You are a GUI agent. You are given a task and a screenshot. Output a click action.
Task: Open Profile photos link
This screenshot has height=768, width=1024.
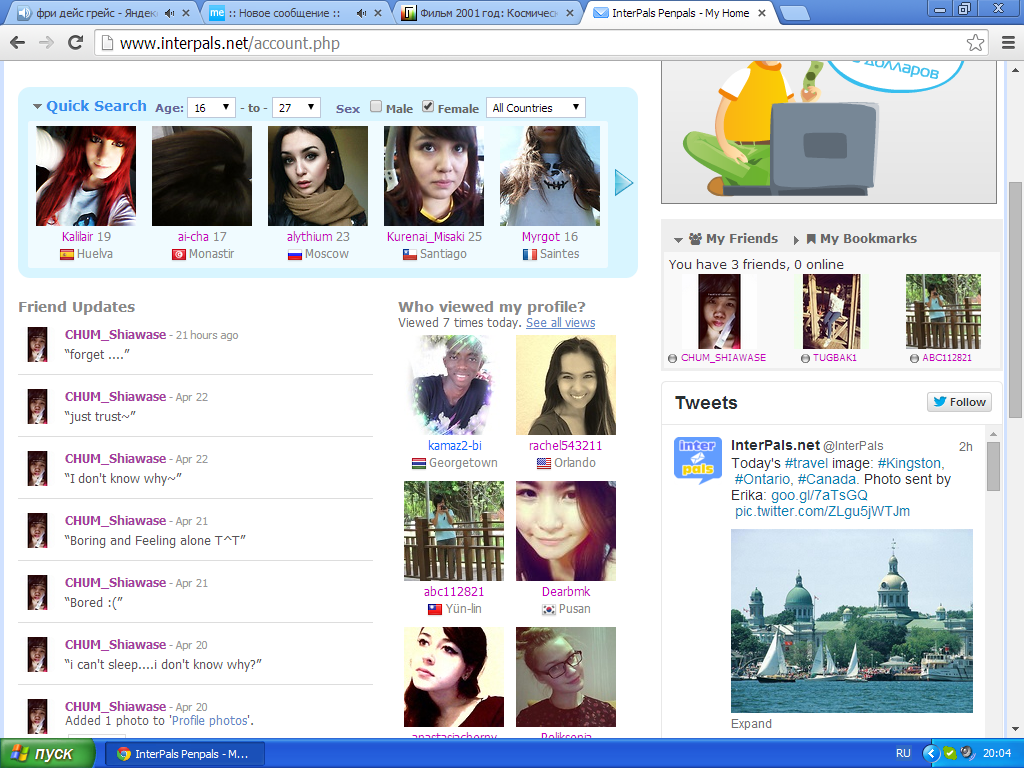(x=210, y=720)
